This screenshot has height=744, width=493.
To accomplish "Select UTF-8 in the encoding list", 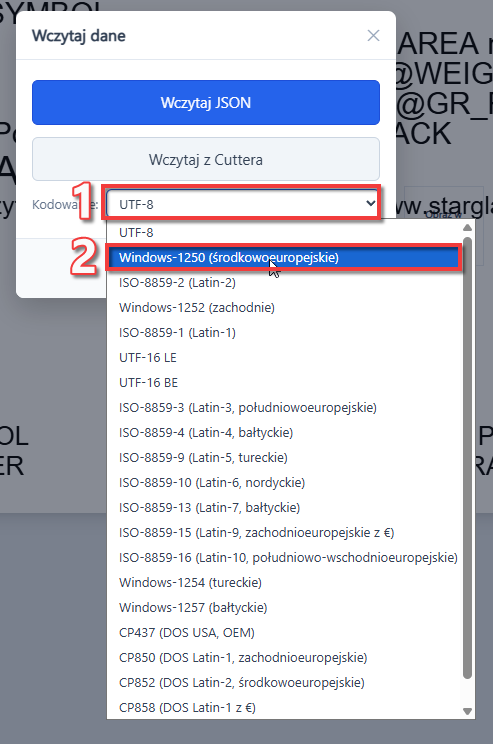I will click(285, 232).
